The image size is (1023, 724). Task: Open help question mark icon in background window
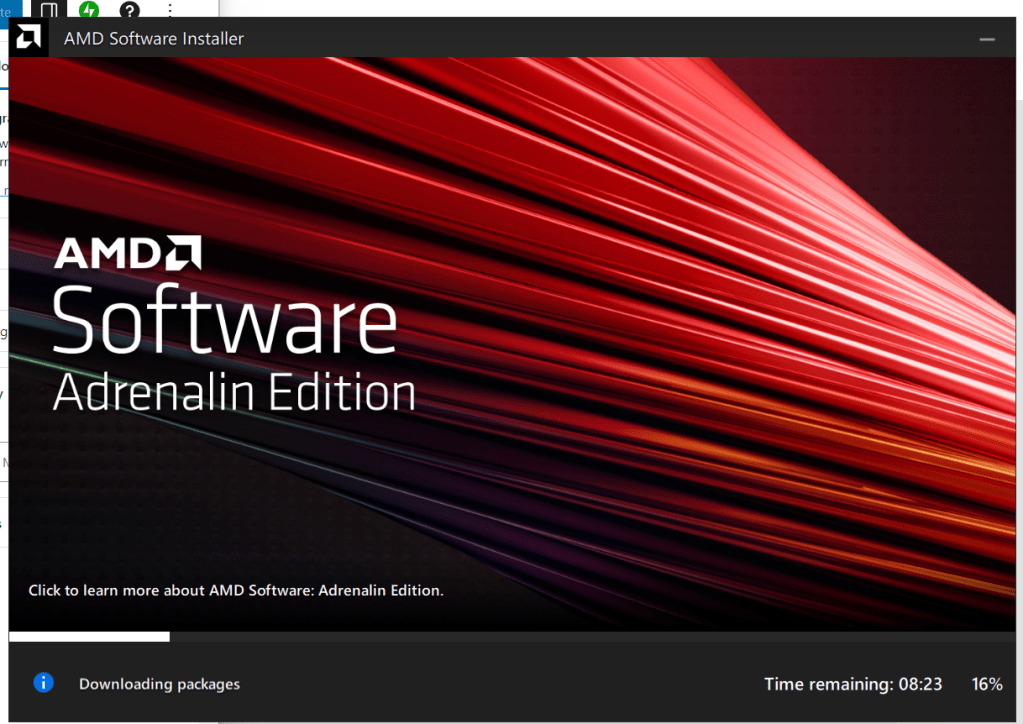coord(129,10)
